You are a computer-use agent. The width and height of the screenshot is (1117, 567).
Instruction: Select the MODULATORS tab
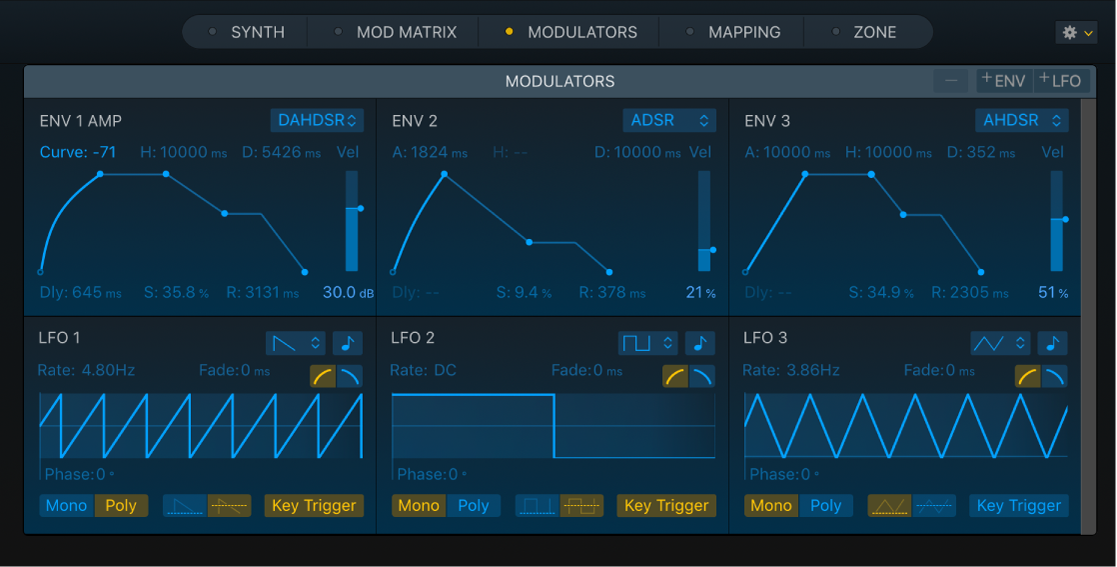point(570,32)
